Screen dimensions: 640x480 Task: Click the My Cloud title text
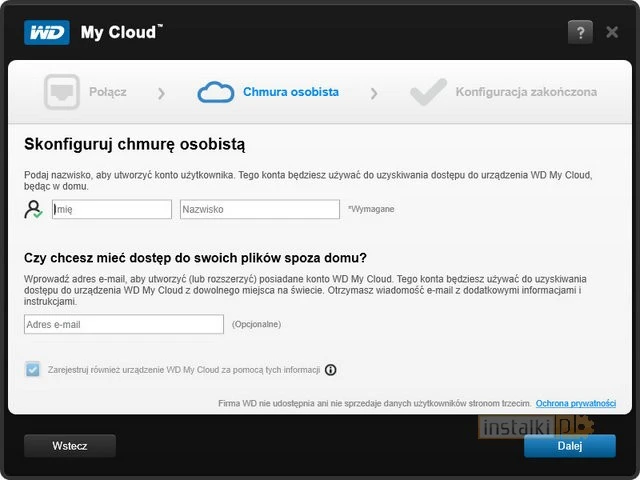[120, 32]
